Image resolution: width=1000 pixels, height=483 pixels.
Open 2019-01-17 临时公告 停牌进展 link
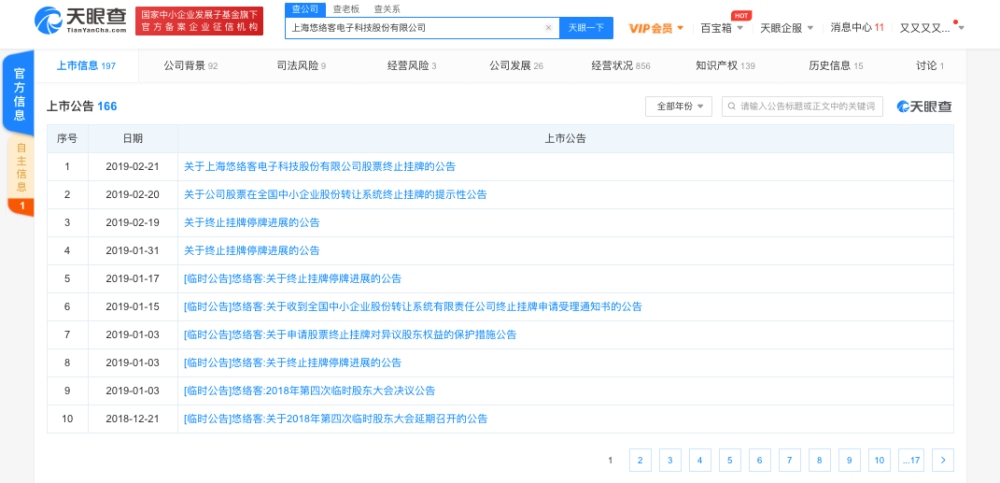[x=292, y=279]
